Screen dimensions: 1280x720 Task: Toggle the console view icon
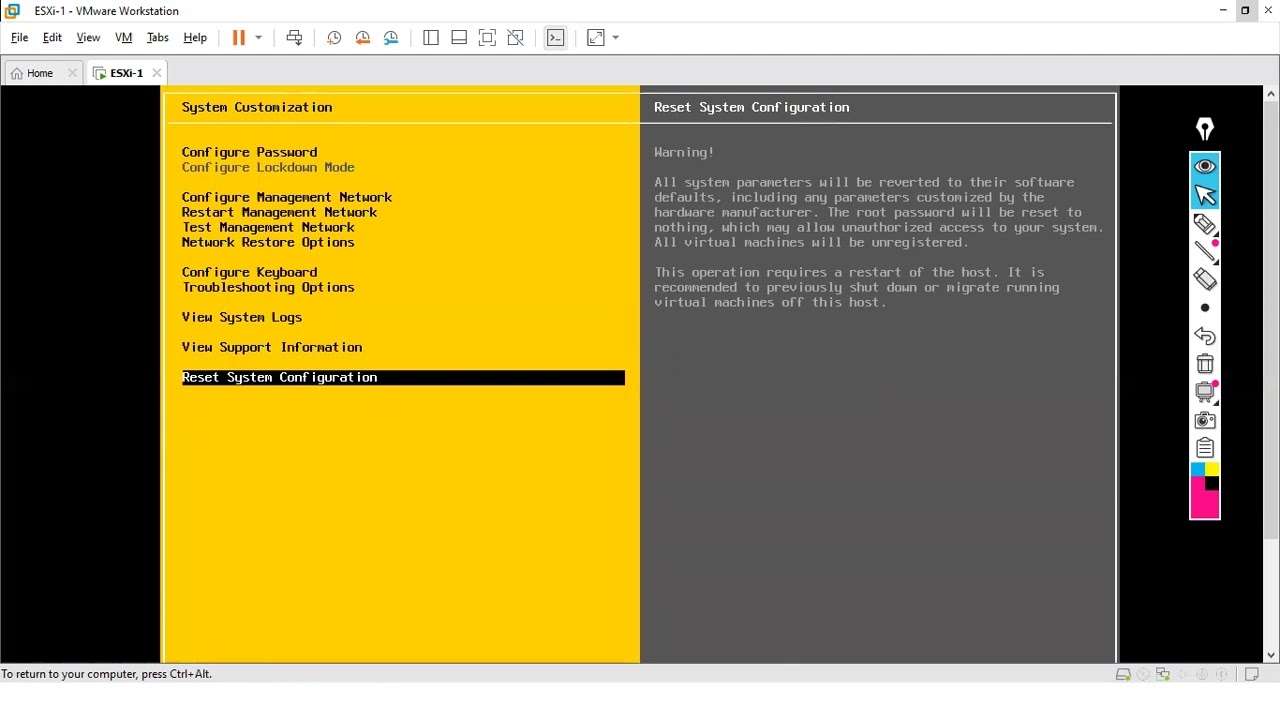[x=556, y=38]
